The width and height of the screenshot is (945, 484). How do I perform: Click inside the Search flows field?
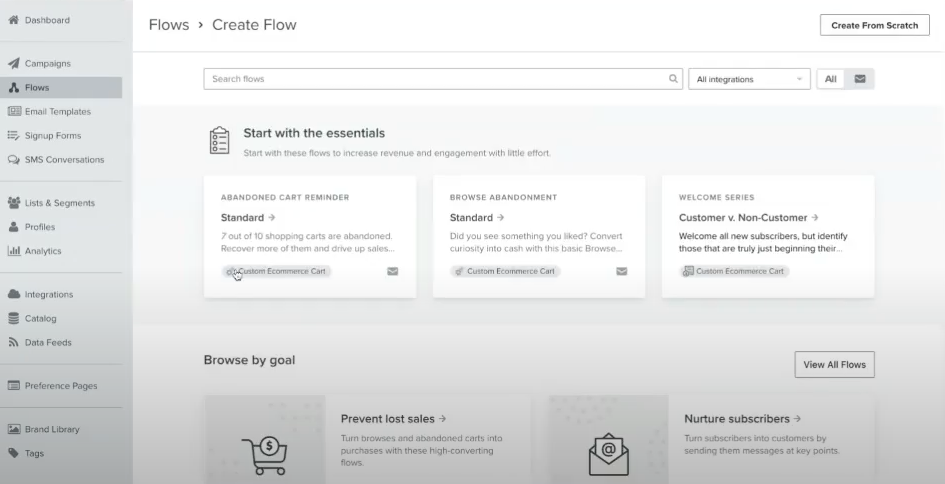pyautogui.click(x=435, y=79)
